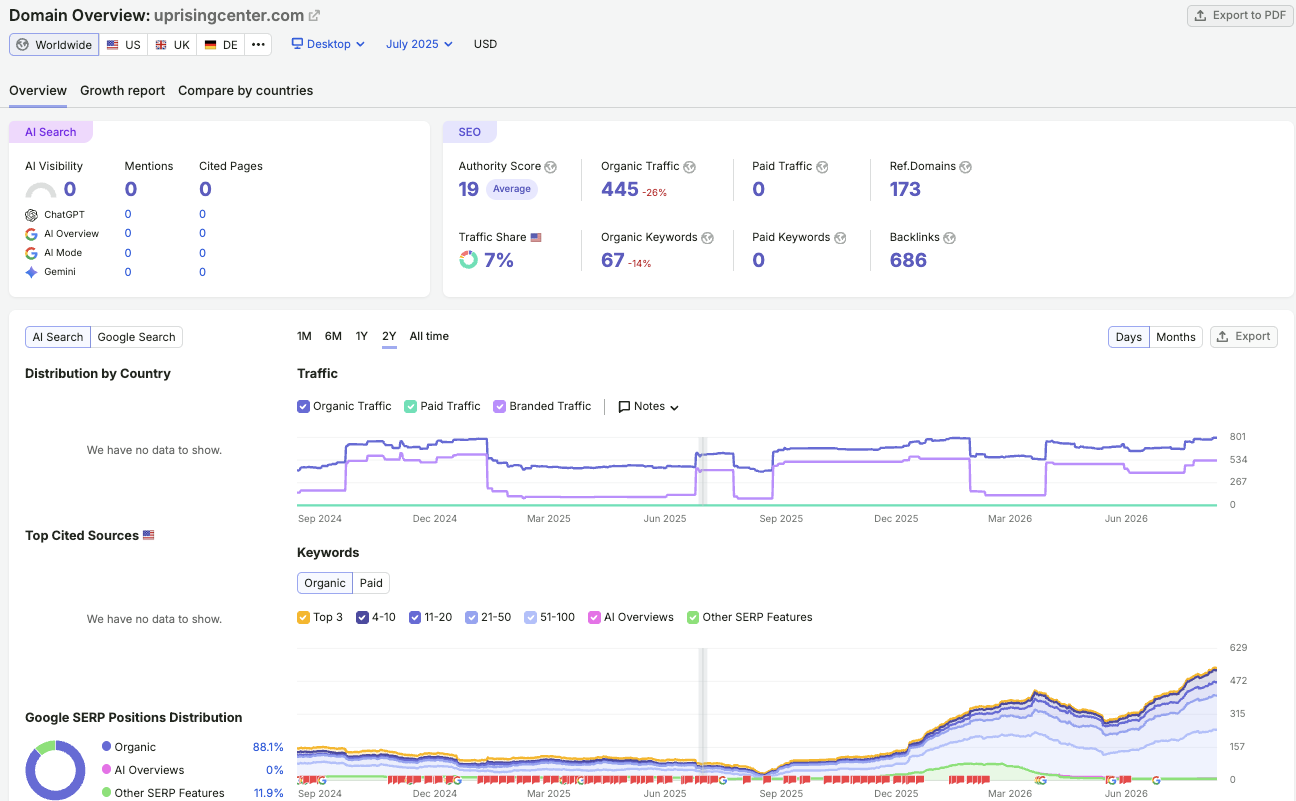Select the Overview tab

point(38,91)
